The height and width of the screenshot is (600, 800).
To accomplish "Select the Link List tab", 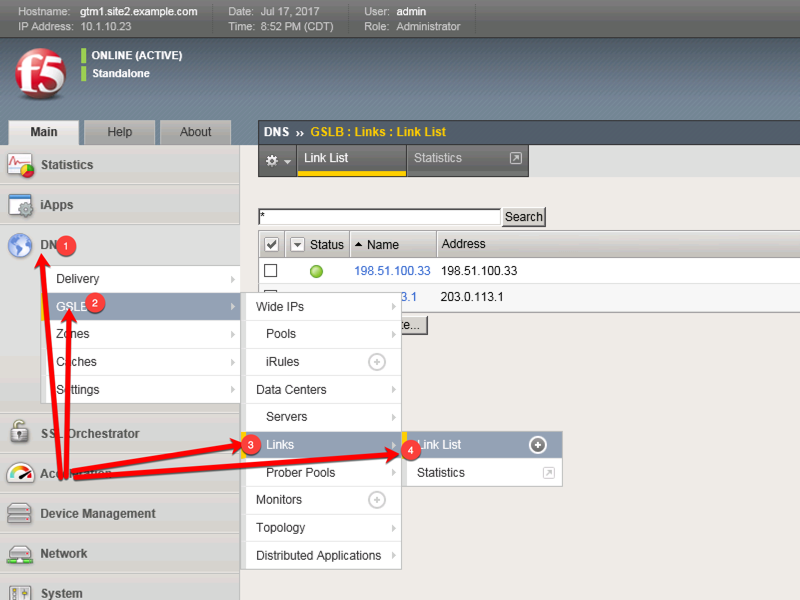I will 352,160.
